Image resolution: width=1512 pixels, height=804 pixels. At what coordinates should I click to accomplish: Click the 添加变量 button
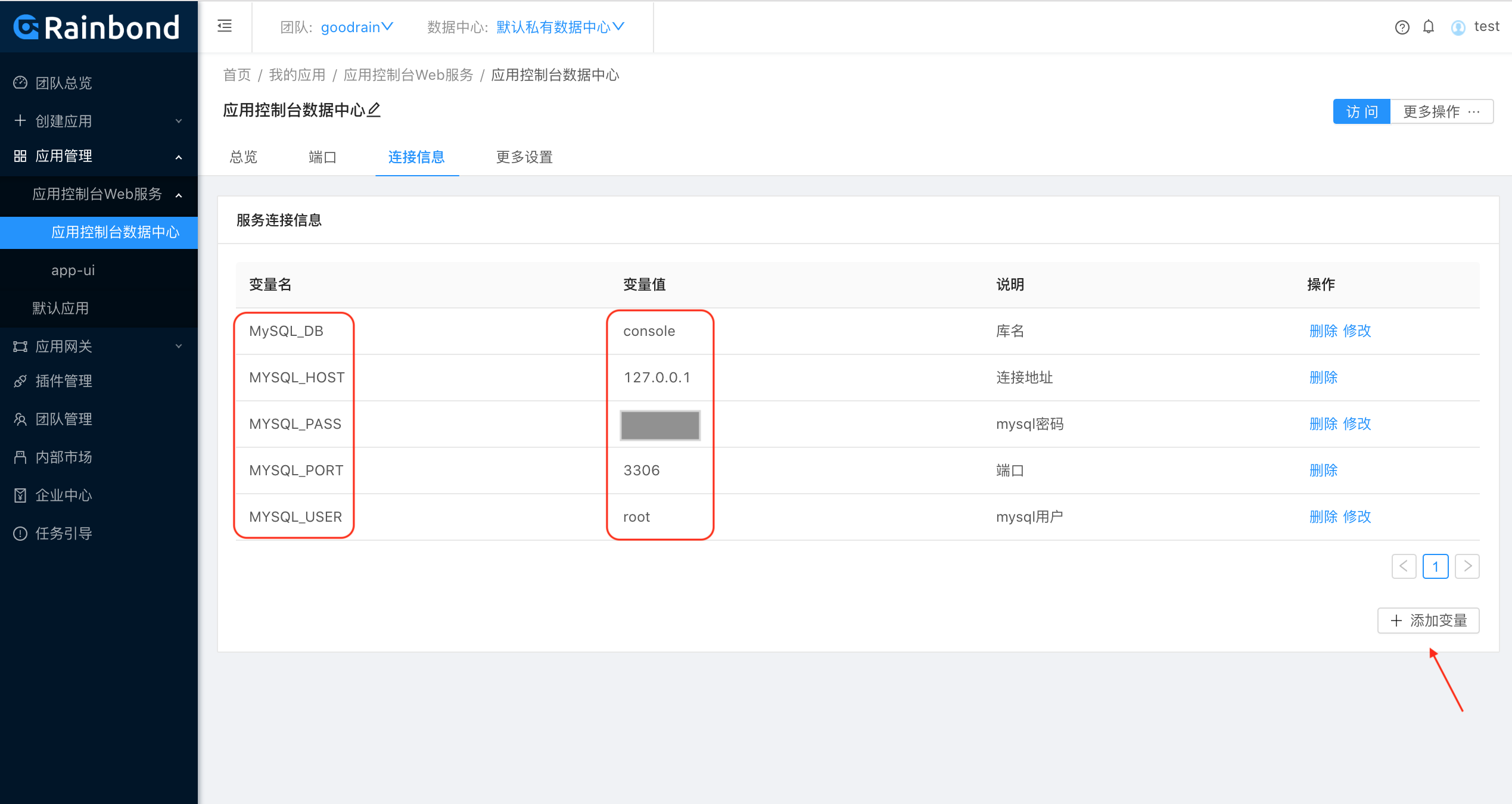pyautogui.click(x=1429, y=621)
